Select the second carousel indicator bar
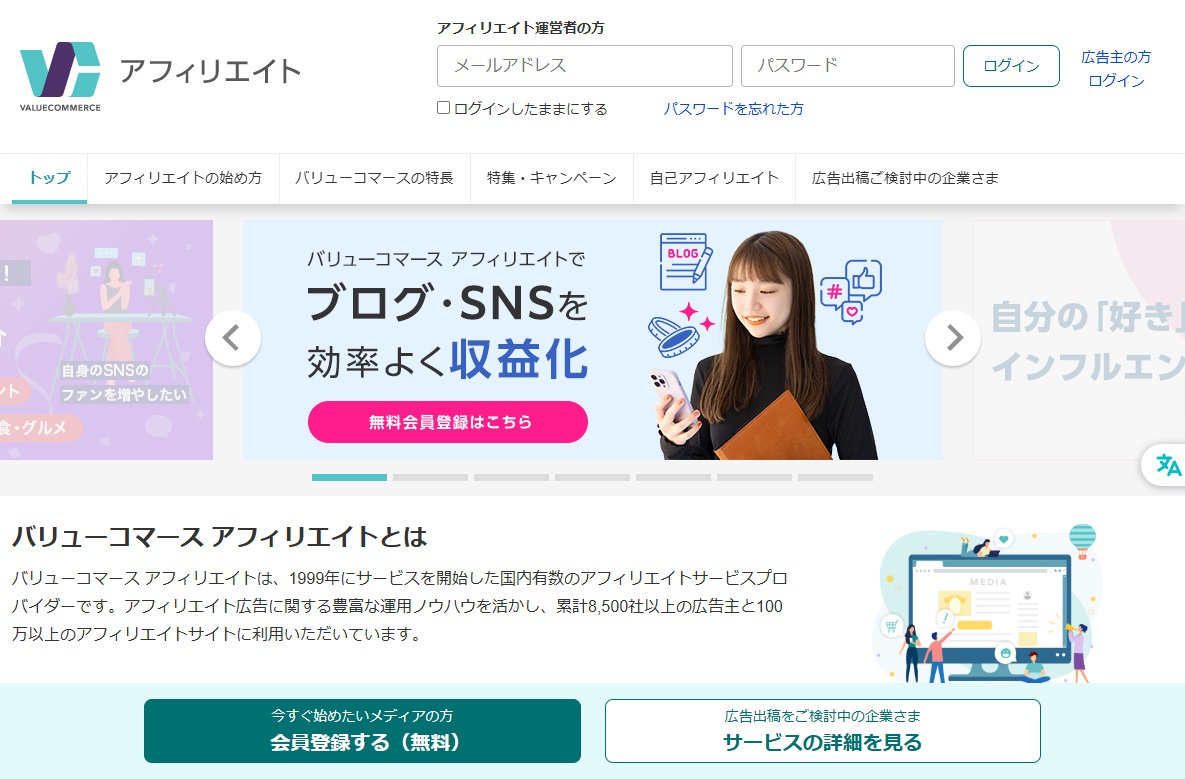The width and height of the screenshot is (1185, 779). pyautogui.click(x=430, y=478)
